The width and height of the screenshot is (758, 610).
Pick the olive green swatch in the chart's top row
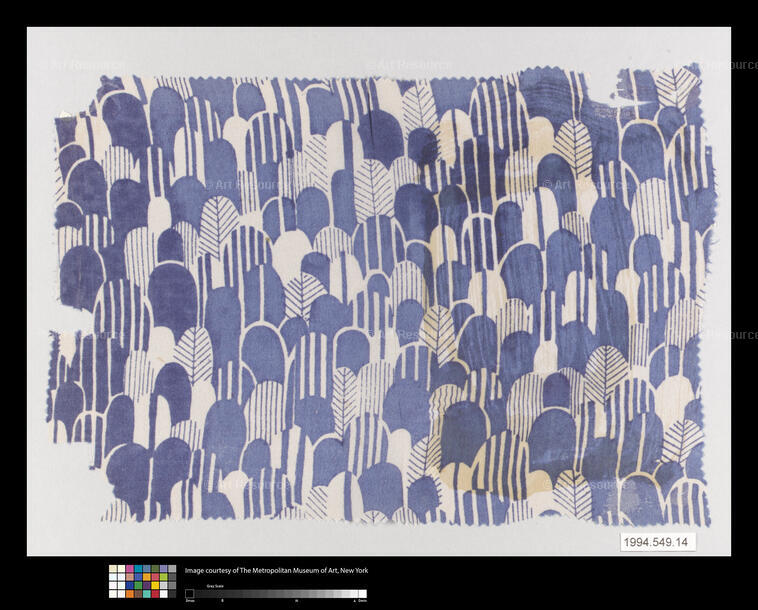[x=155, y=569]
